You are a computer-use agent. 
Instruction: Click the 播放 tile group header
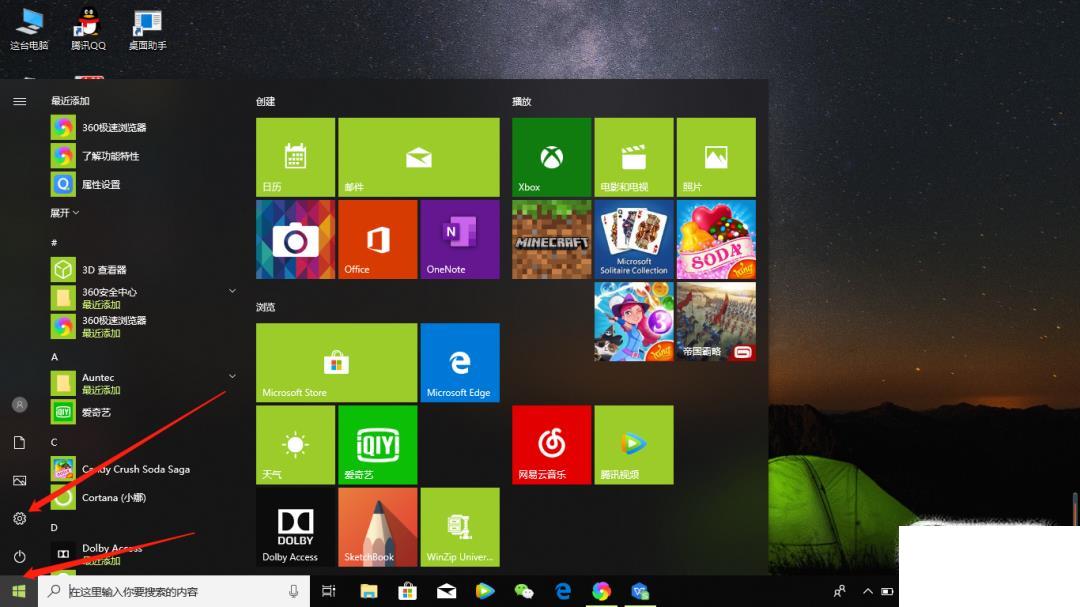coord(521,101)
